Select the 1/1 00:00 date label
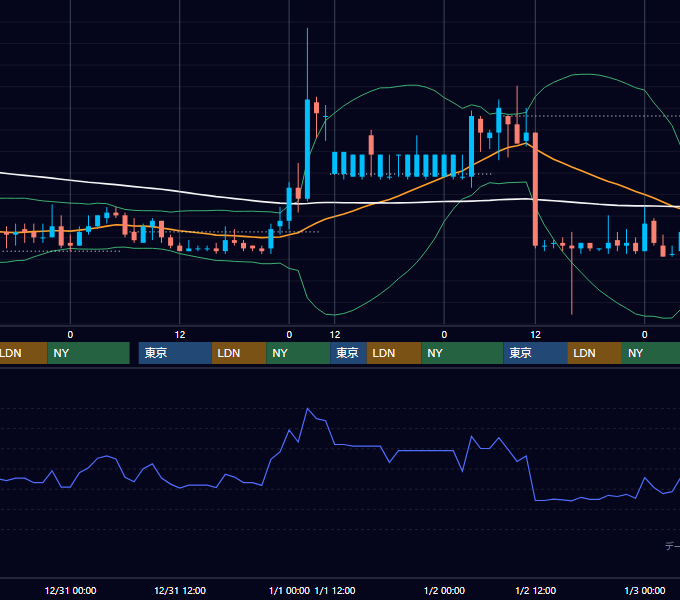 [x=289, y=590]
